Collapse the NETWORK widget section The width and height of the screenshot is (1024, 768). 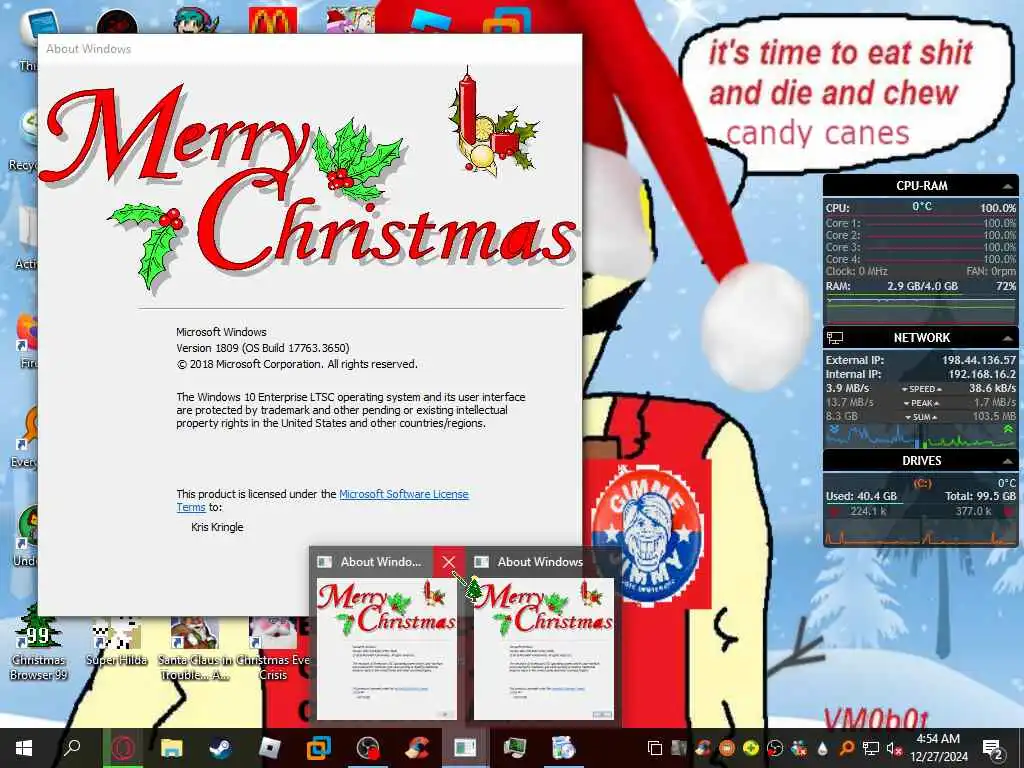pos(1007,338)
